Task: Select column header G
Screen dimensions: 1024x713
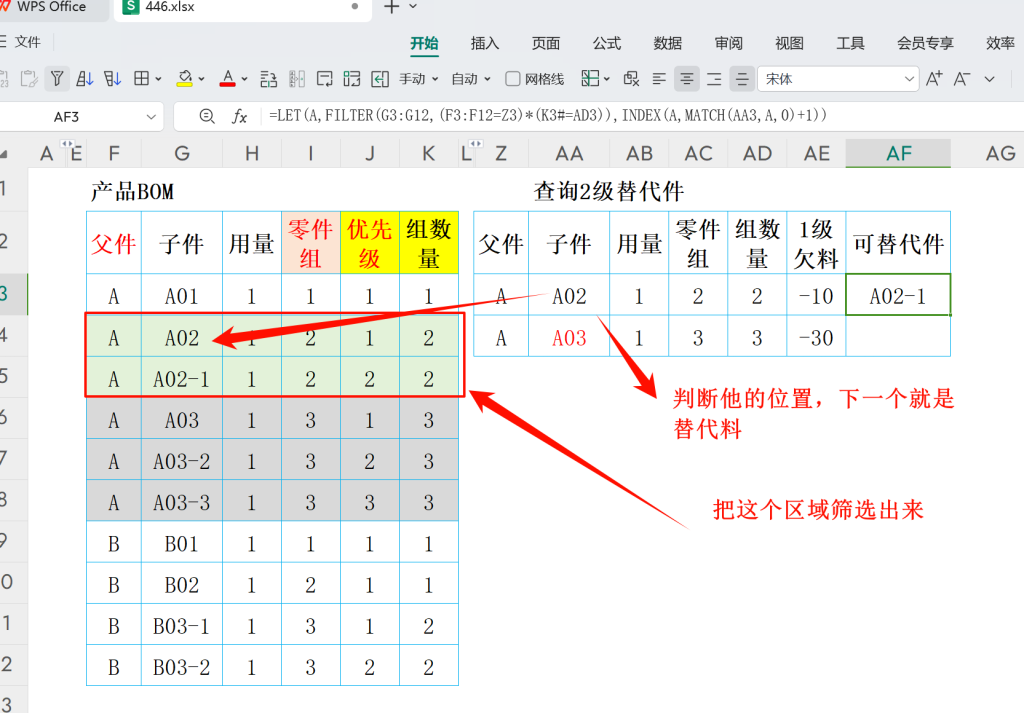Action: pos(182,153)
